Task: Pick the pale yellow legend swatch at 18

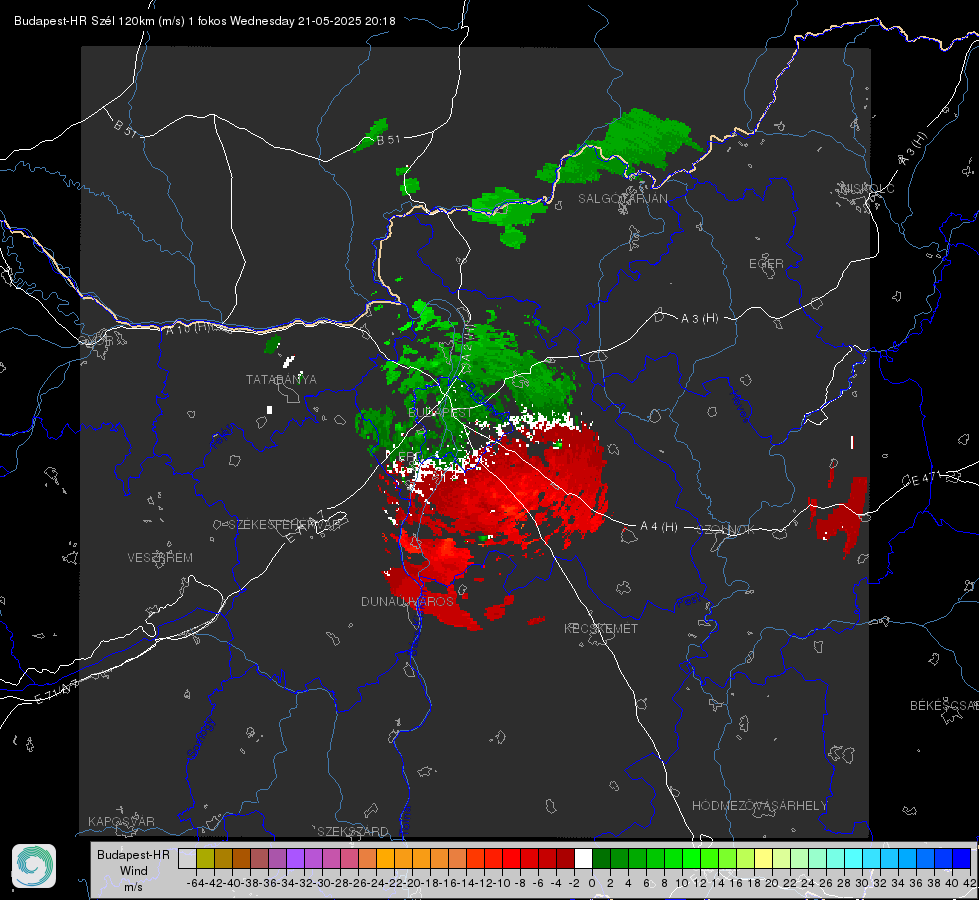Action: pyautogui.click(x=764, y=858)
